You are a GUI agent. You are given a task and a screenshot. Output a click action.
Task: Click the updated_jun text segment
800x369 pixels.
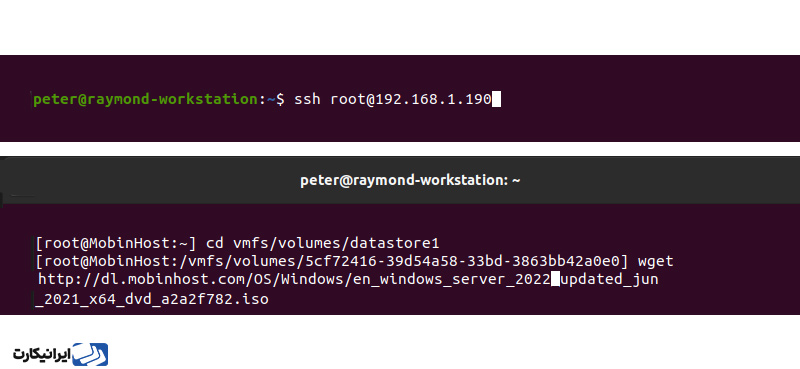point(609,280)
